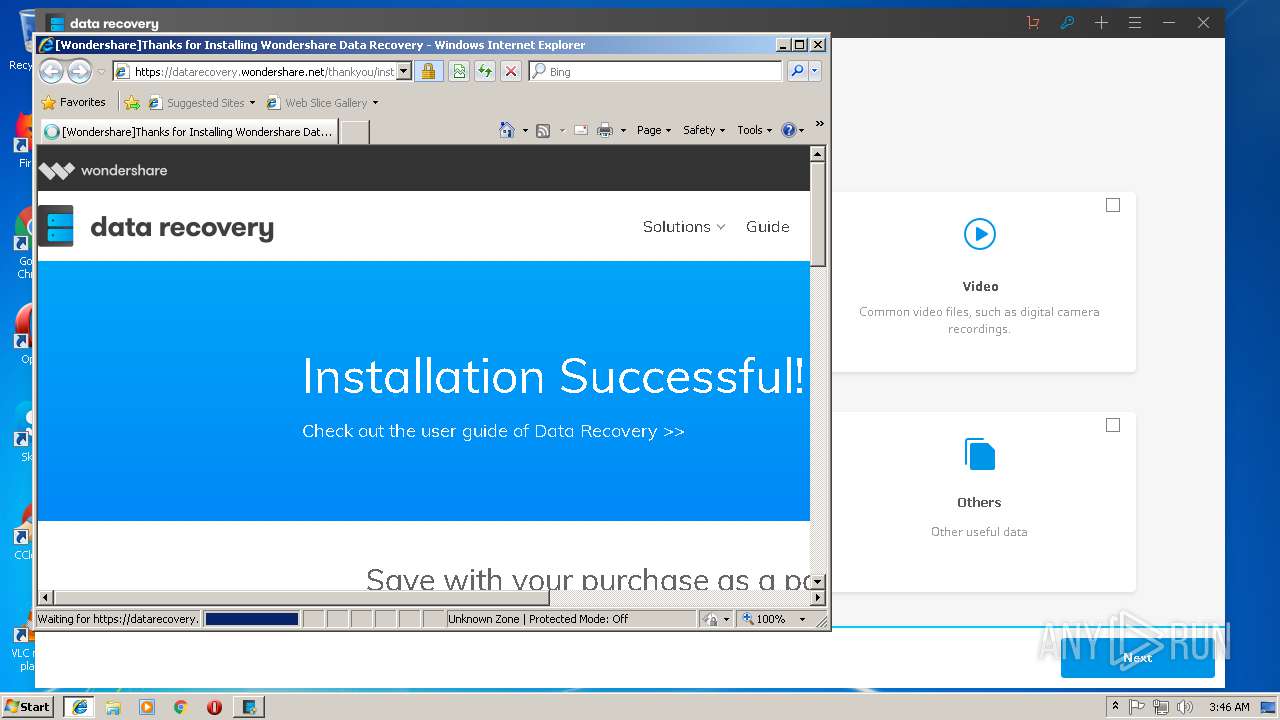Screen dimensions: 1280x720
Task: Click the shopping cart icon in Data Recovery
Action: click(x=1033, y=22)
